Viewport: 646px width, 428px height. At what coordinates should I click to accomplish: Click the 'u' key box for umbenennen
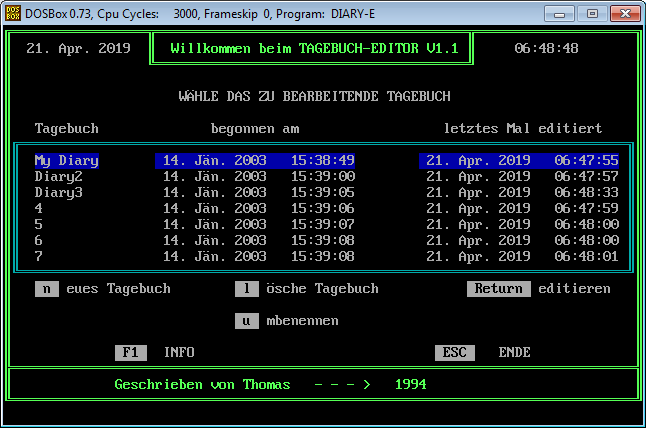[246, 321]
